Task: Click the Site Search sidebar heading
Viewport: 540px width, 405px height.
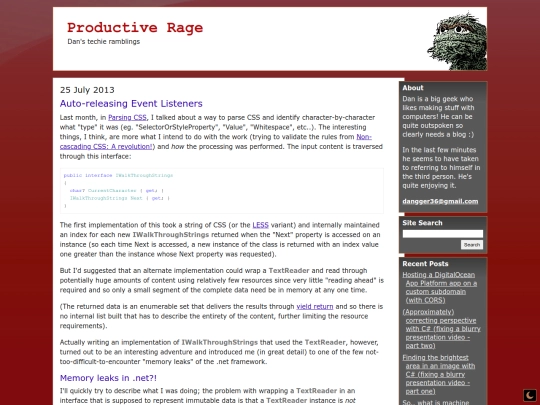Action: click(422, 223)
